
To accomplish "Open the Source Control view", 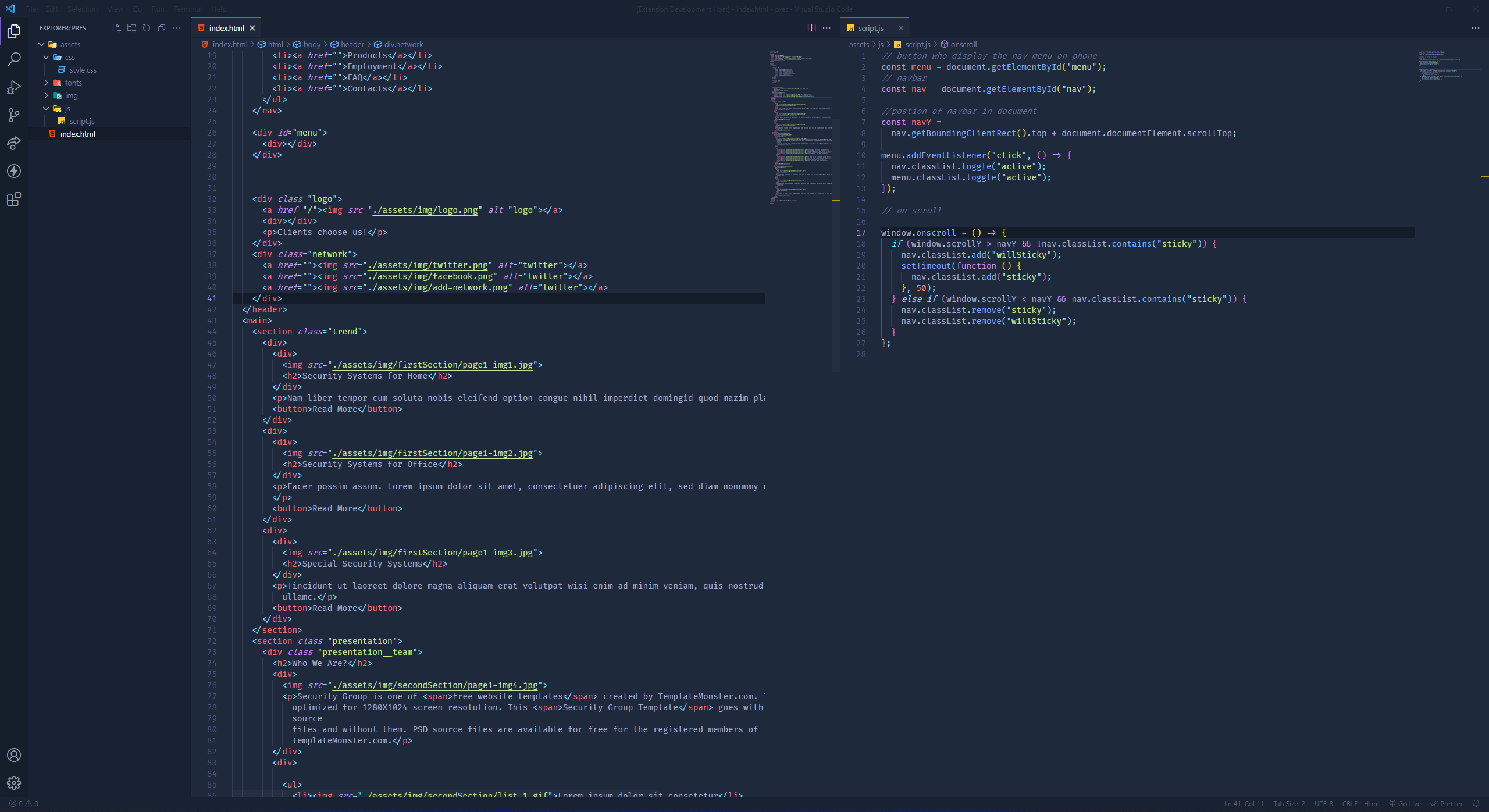I will click(x=14, y=115).
